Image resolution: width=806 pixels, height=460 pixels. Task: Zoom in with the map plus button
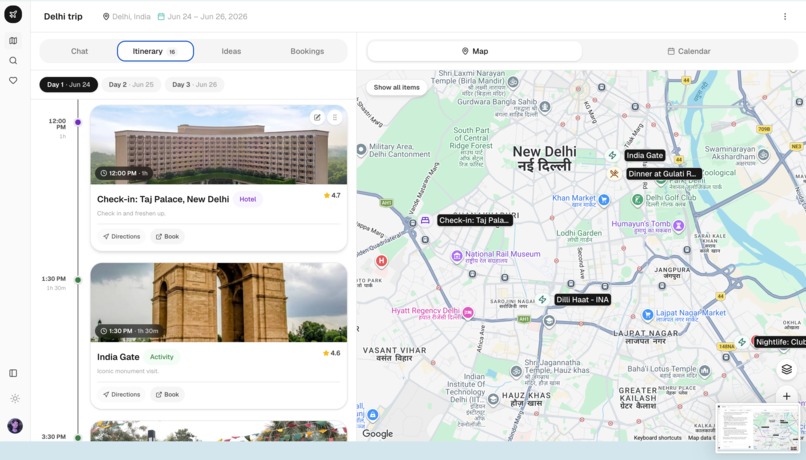786,396
